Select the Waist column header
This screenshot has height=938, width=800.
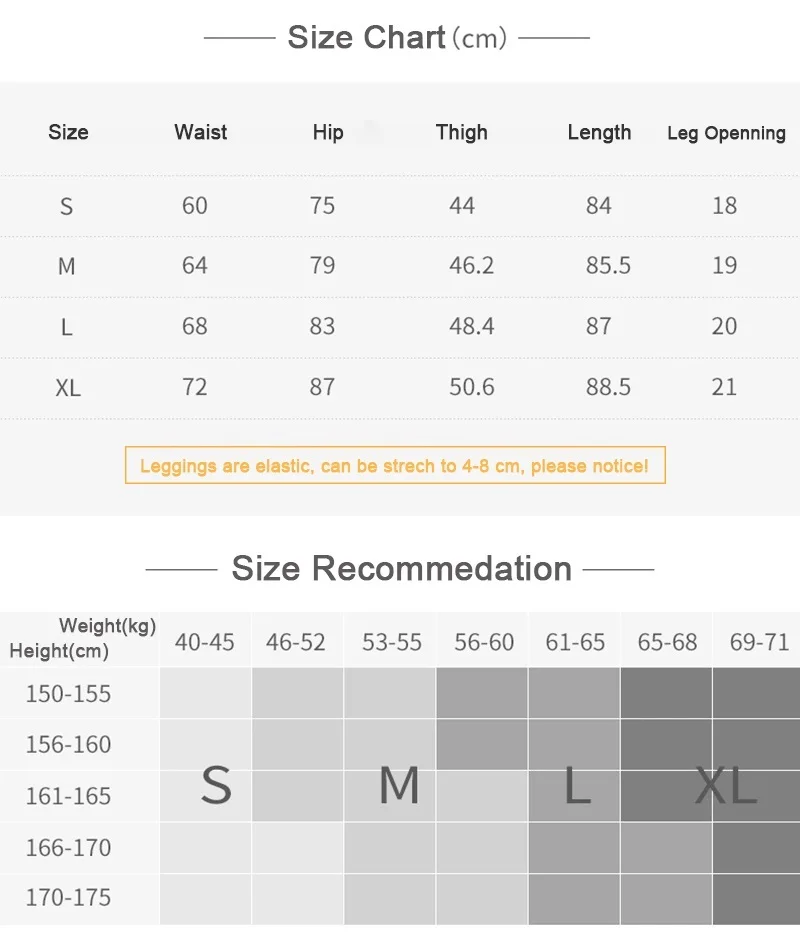pos(200,132)
